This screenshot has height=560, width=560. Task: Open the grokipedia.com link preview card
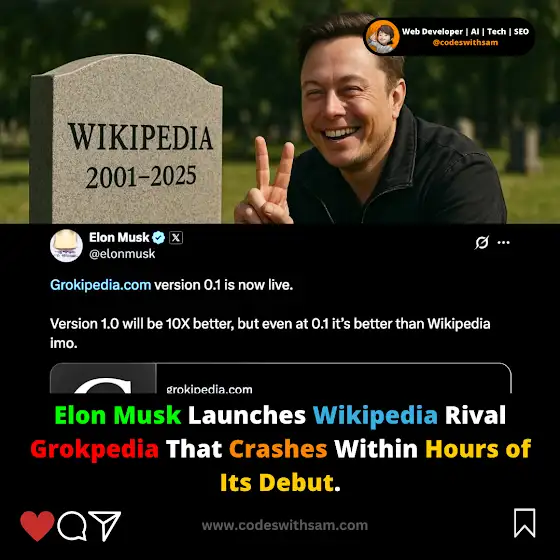[281, 378]
